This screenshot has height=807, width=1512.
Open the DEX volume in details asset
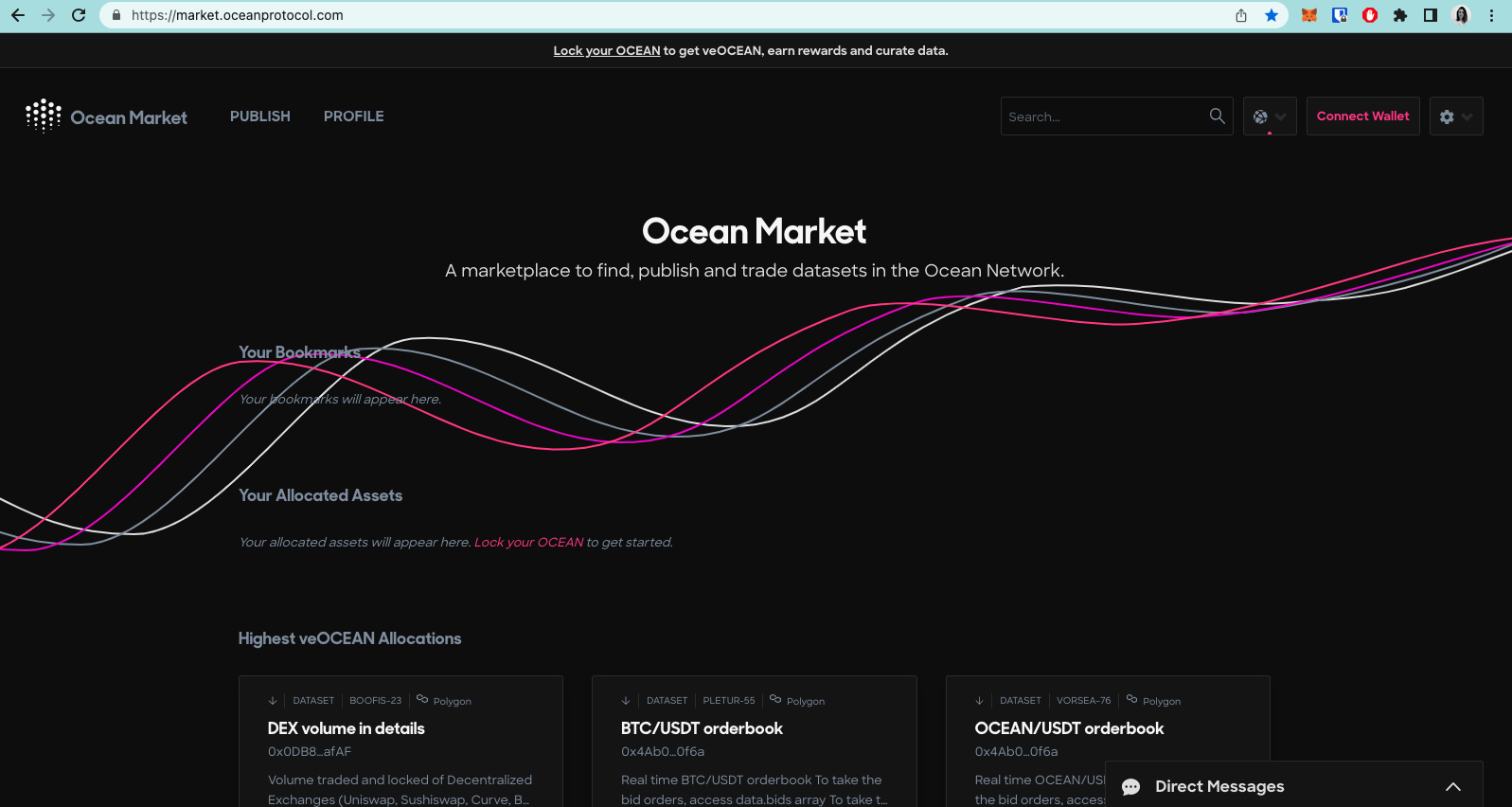click(x=347, y=728)
